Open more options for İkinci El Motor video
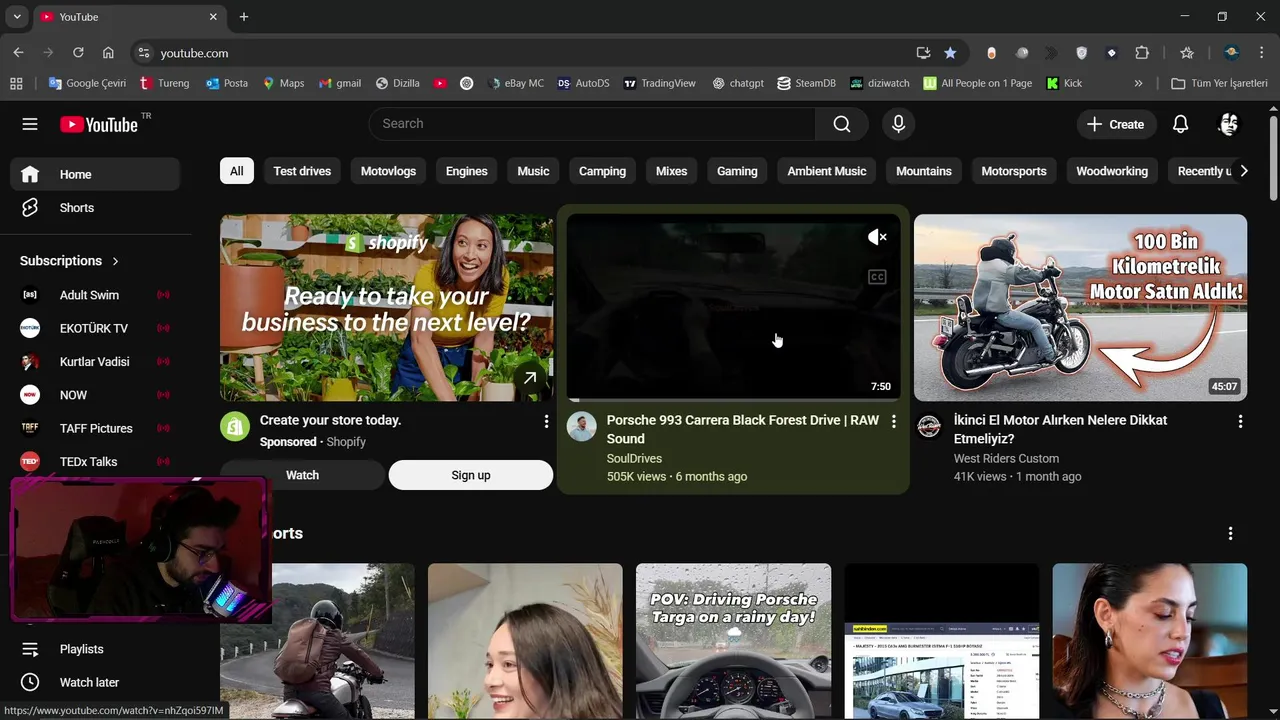This screenshot has height=720, width=1280. [1240, 422]
